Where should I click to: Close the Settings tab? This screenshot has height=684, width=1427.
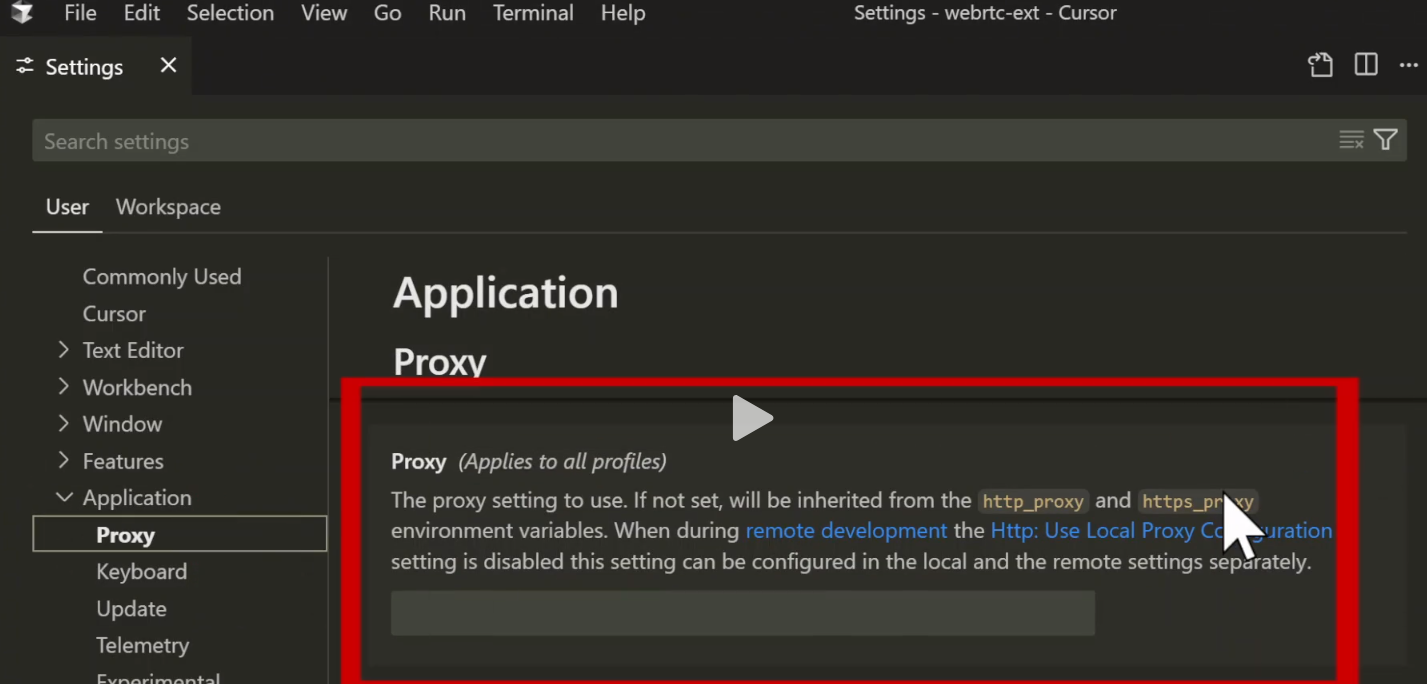click(169, 66)
